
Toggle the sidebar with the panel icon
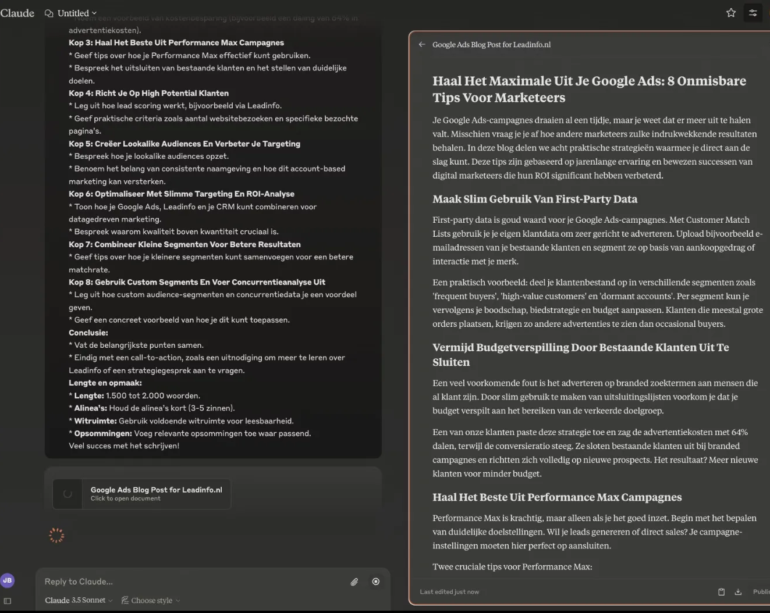tap(7, 601)
